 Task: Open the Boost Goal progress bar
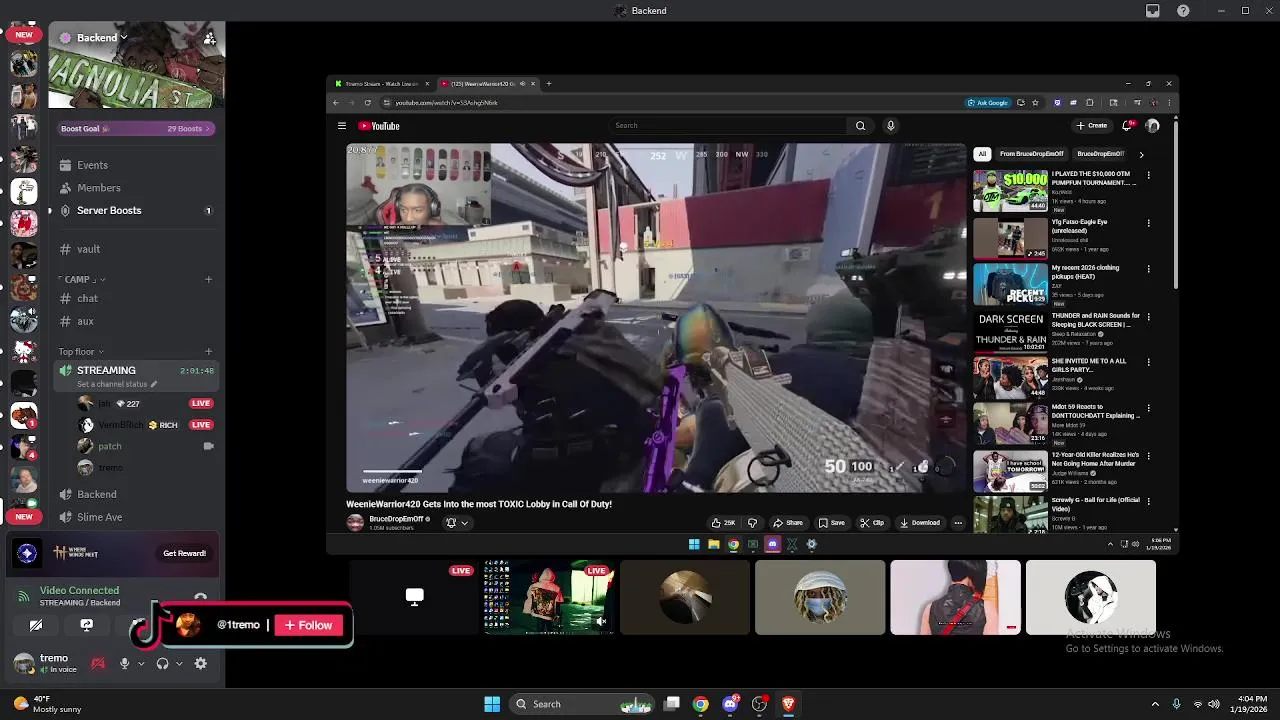click(136, 128)
